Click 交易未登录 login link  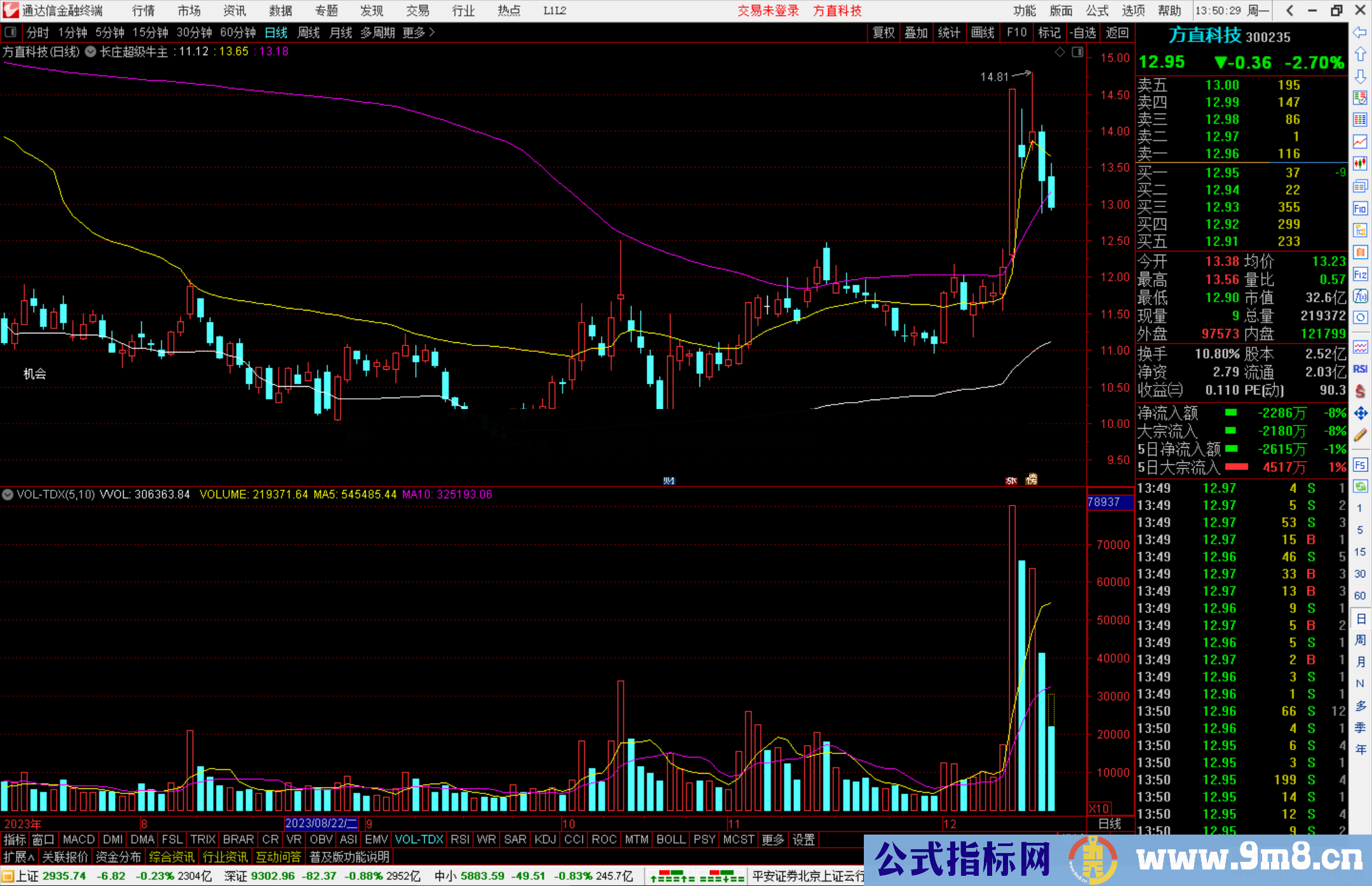(768, 11)
